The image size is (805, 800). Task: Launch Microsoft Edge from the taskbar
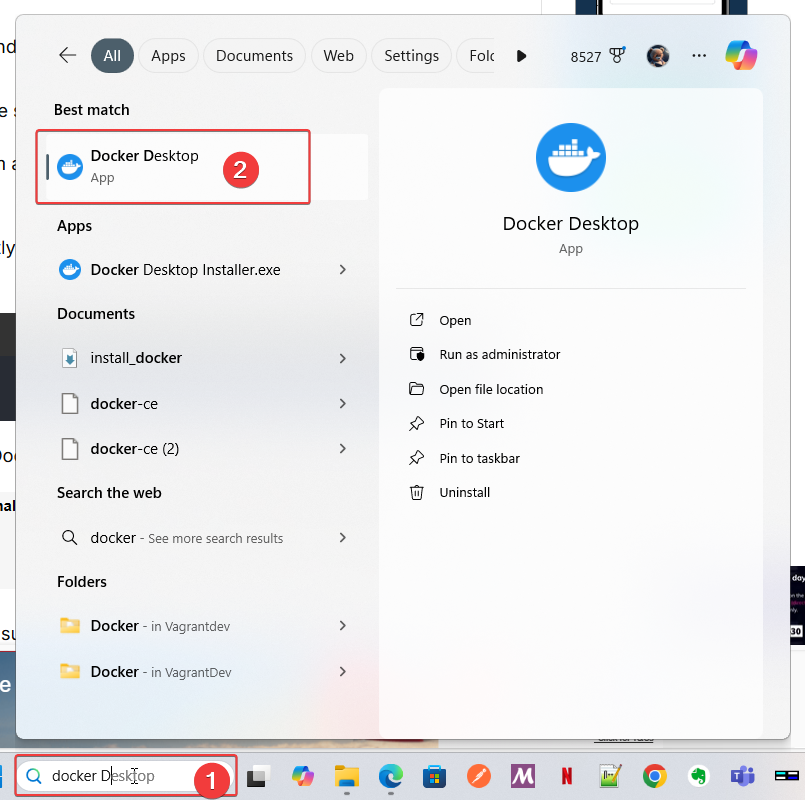pyautogui.click(x=391, y=776)
